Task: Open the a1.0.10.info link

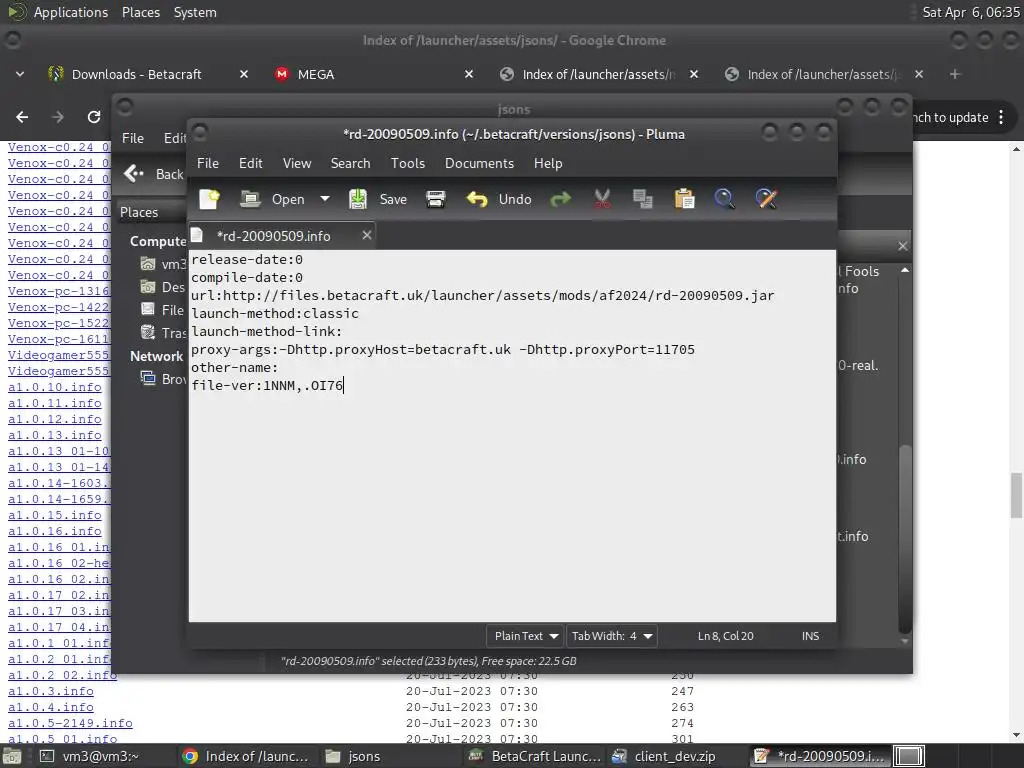Action: (x=55, y=387)
